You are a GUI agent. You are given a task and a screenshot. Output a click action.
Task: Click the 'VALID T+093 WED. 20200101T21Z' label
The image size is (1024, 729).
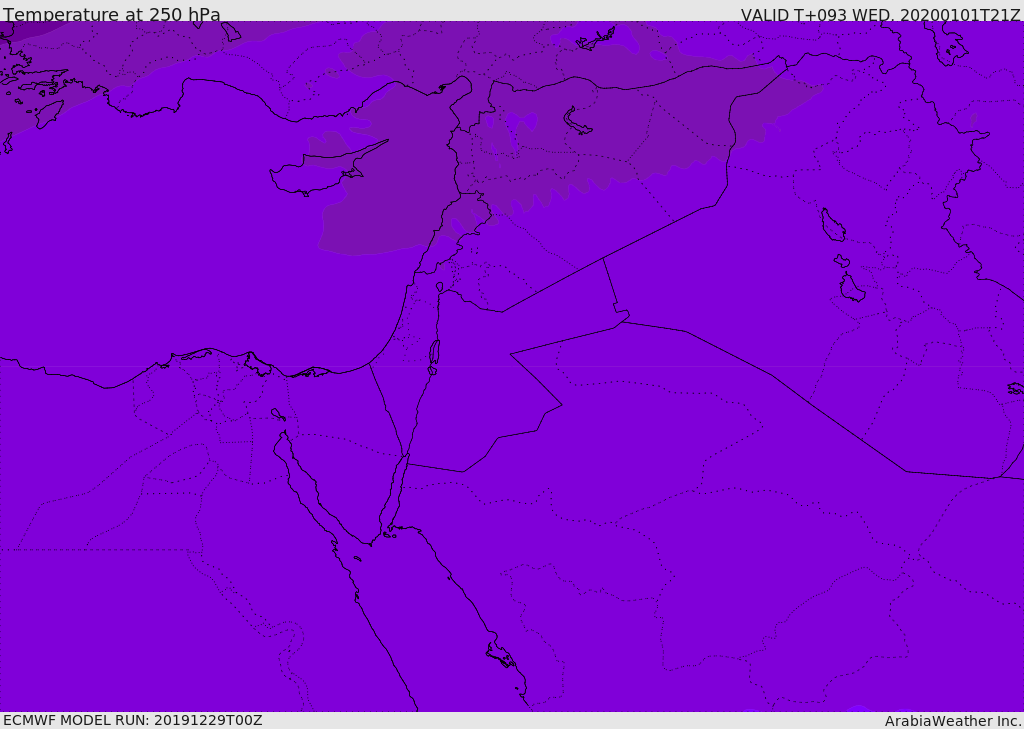pos(880,14)
